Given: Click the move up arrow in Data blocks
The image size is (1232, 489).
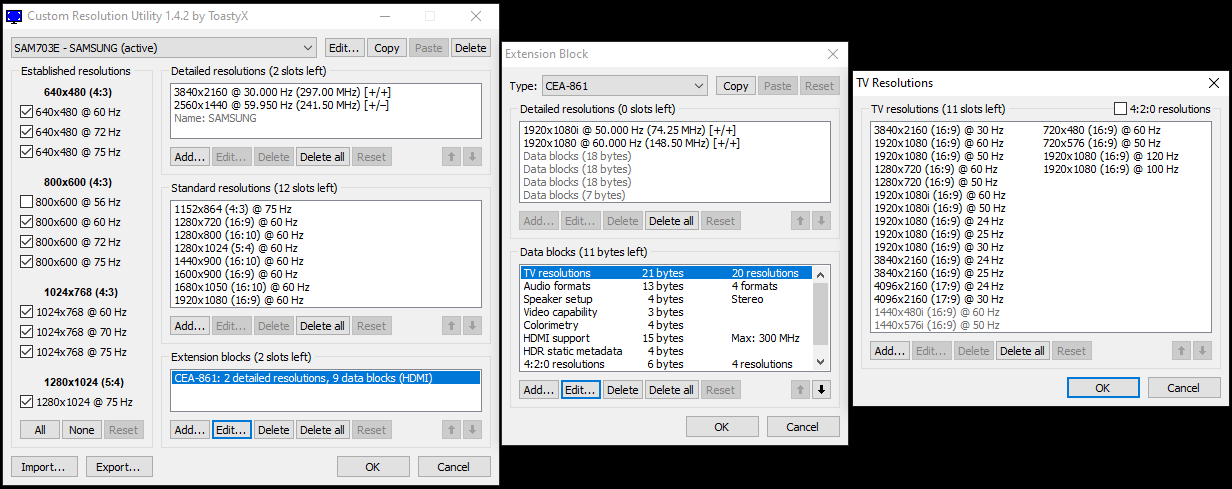Looking at the screenshot, I should [x=800, y=390].
